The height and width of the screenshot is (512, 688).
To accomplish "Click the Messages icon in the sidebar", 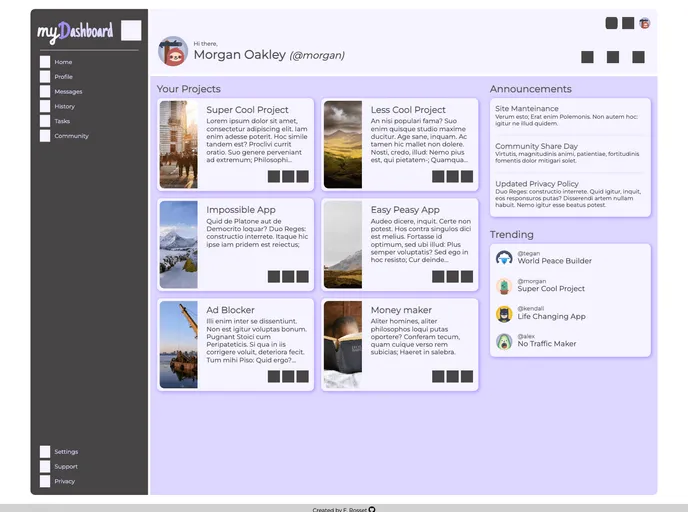I will click(45, 92).
